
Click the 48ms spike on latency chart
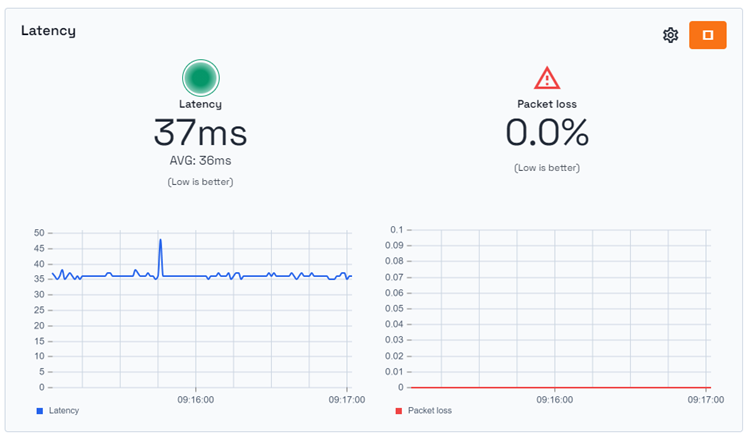[160, 240]
